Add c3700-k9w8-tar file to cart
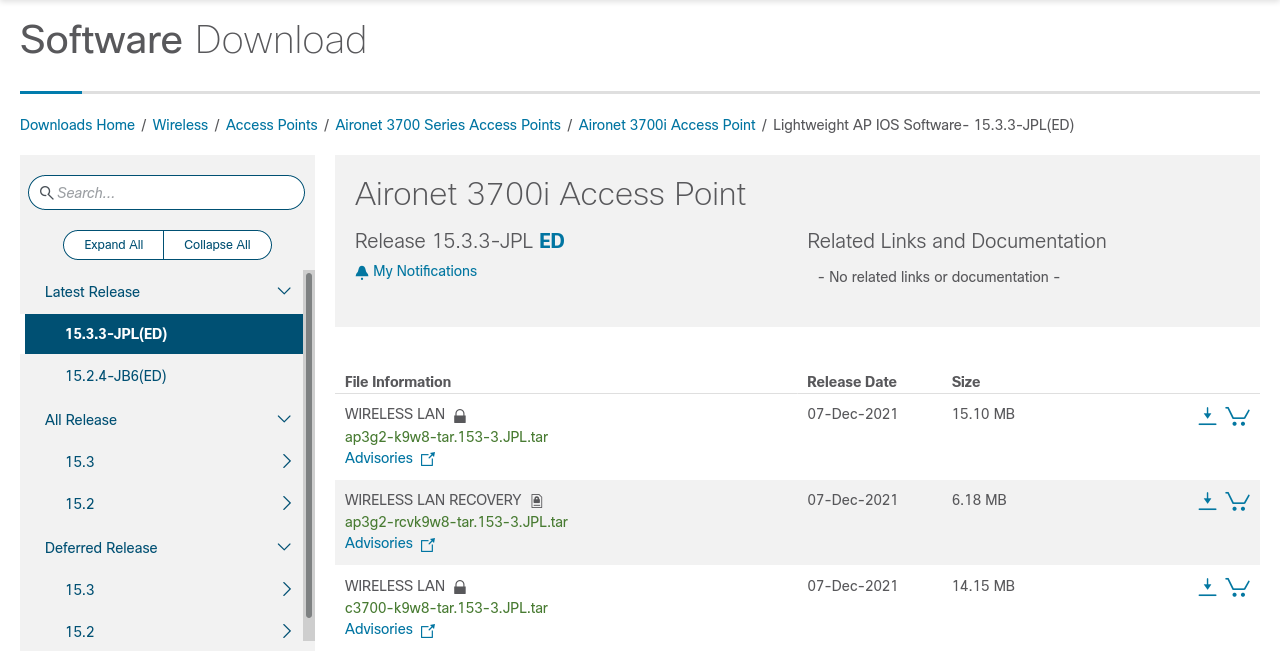This screenshot has height=651, width=1280. (1237, 587)
